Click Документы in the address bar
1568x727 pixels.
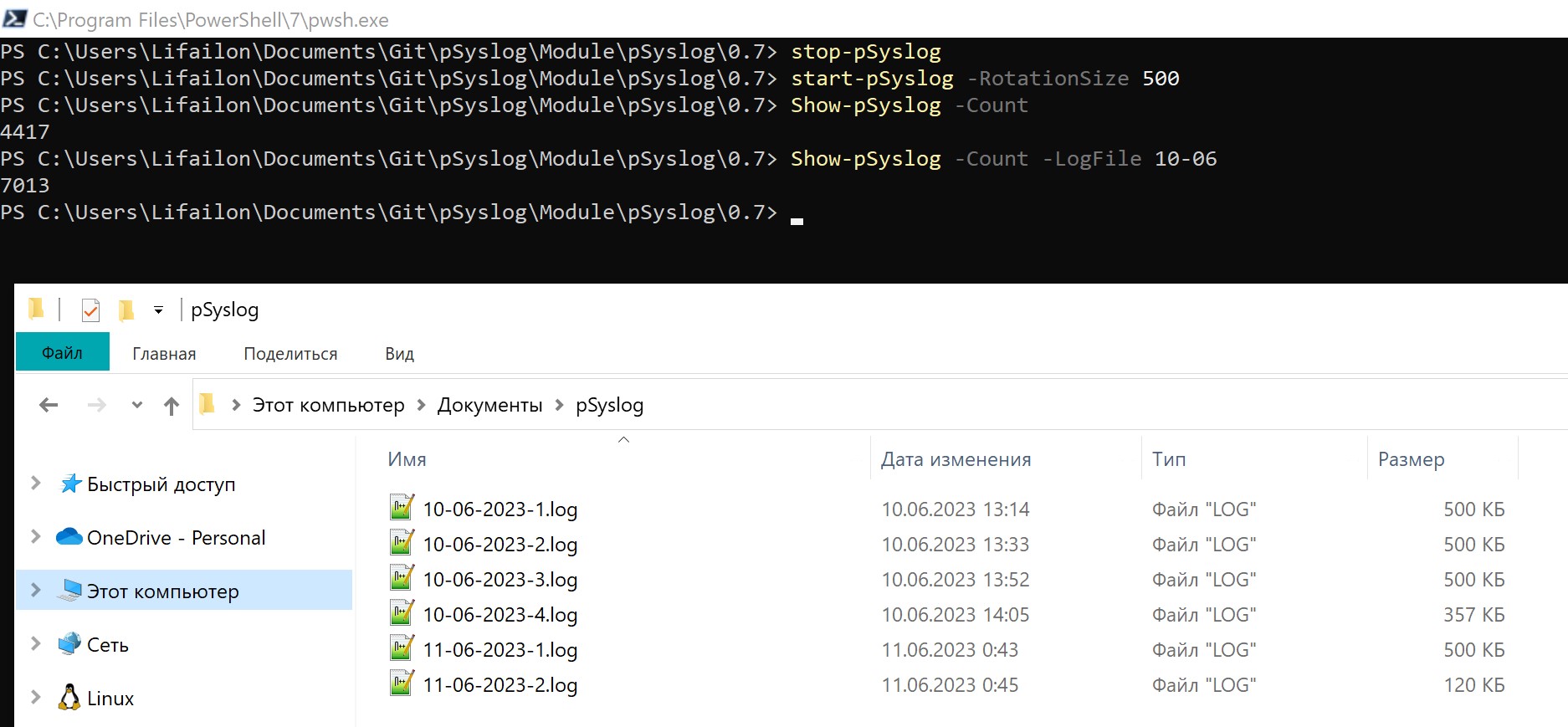click(490, 405)
